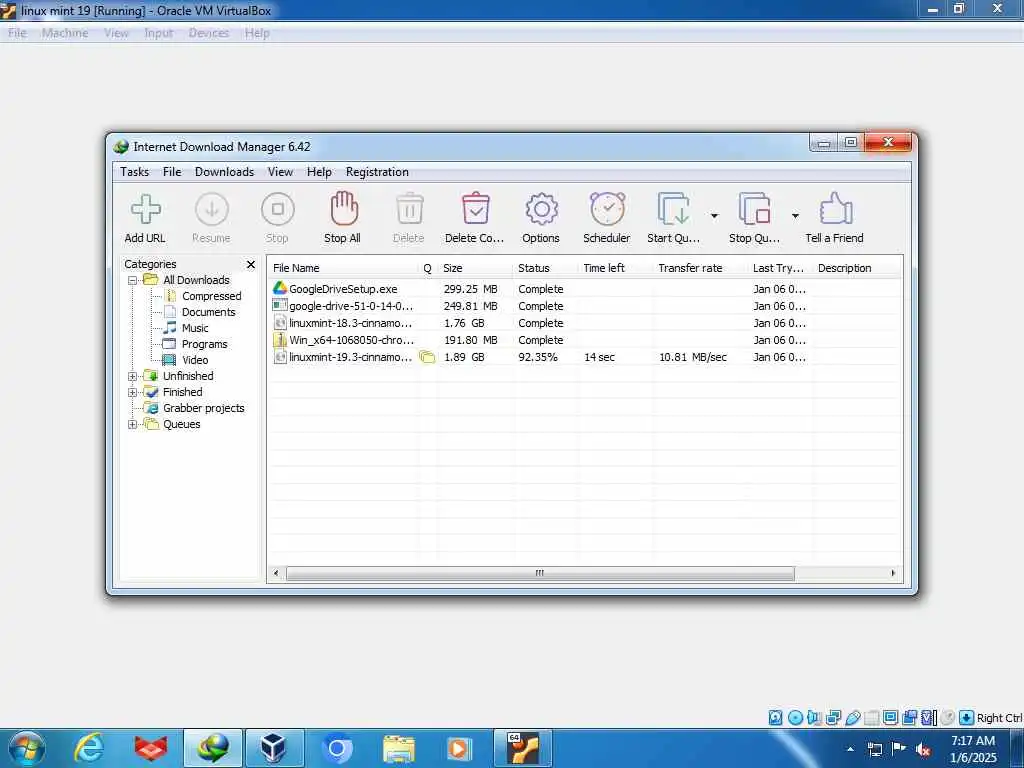Viewport: 1024px width, 768px height.
Task: Expand the Finished category node
Action: pyautogui.click(x=133, y=392)
